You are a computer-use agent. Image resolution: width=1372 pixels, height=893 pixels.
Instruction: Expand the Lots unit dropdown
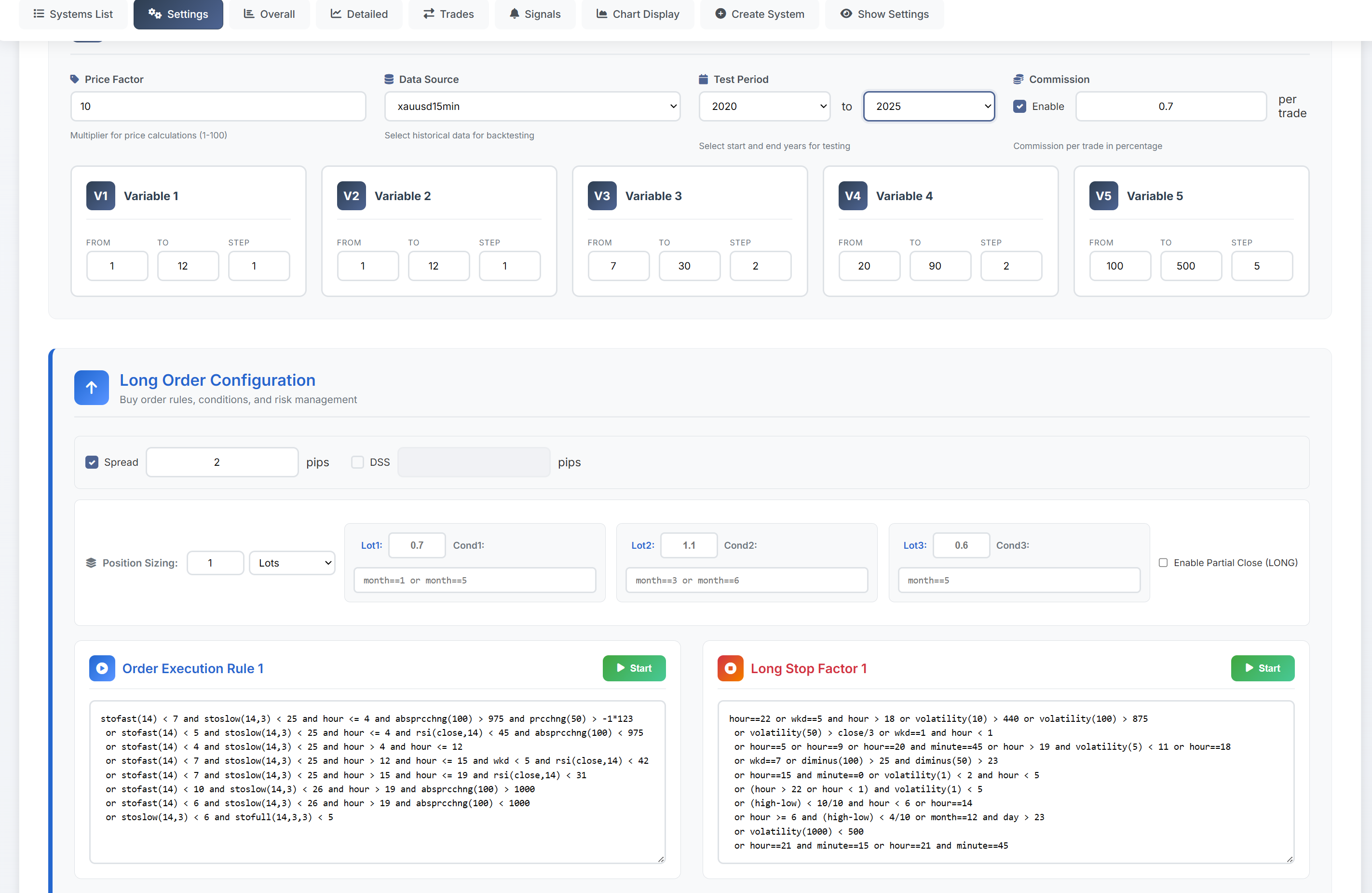tap(292, 563)
